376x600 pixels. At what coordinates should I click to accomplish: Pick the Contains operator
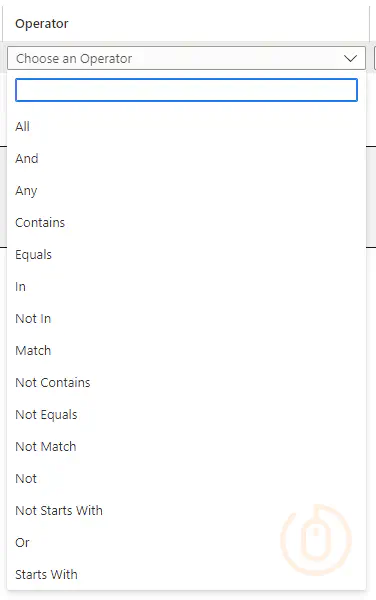click(186, 223)
